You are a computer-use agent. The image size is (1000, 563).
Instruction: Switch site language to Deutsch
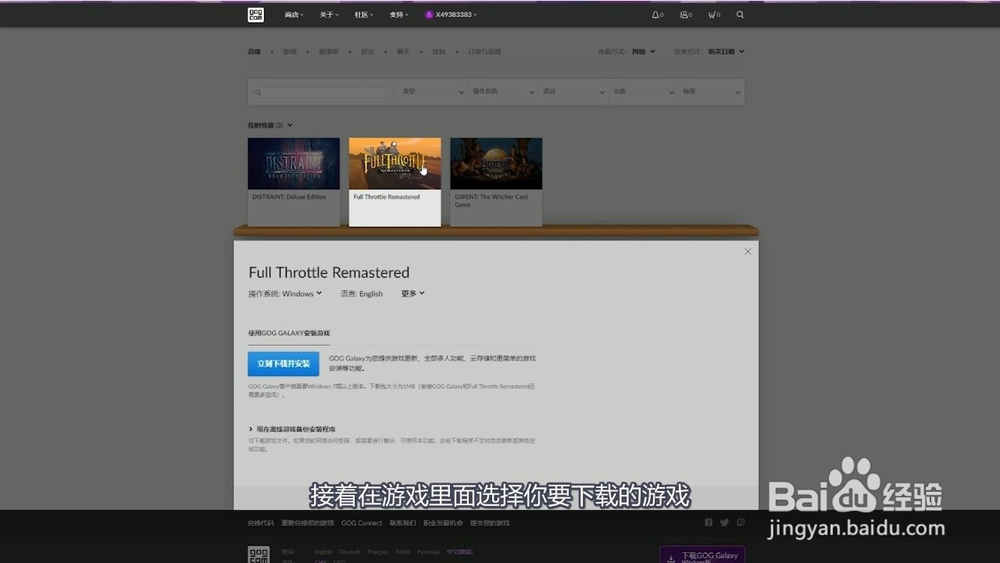(x=349, y=552)
